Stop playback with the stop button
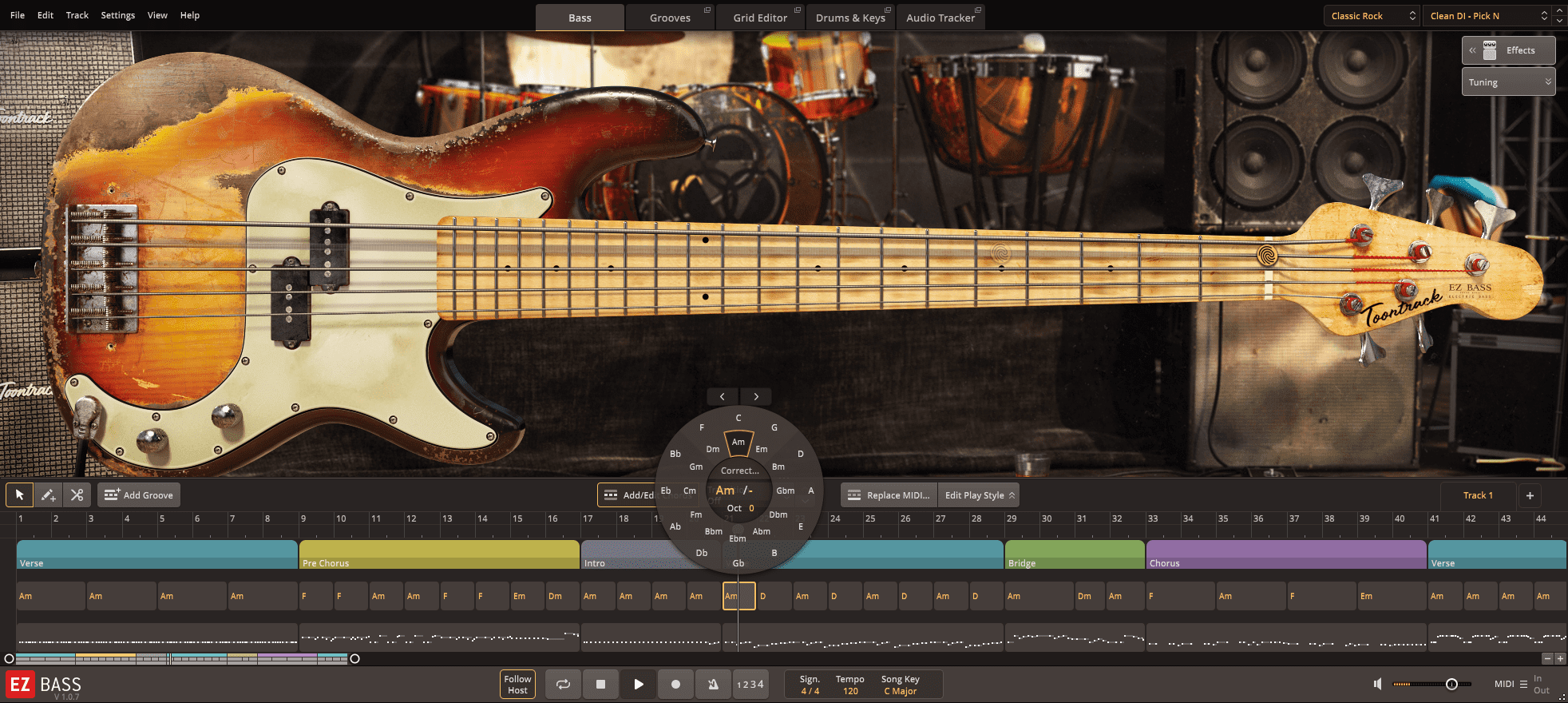Screen dimensions: 1568x703 point(600,684)
